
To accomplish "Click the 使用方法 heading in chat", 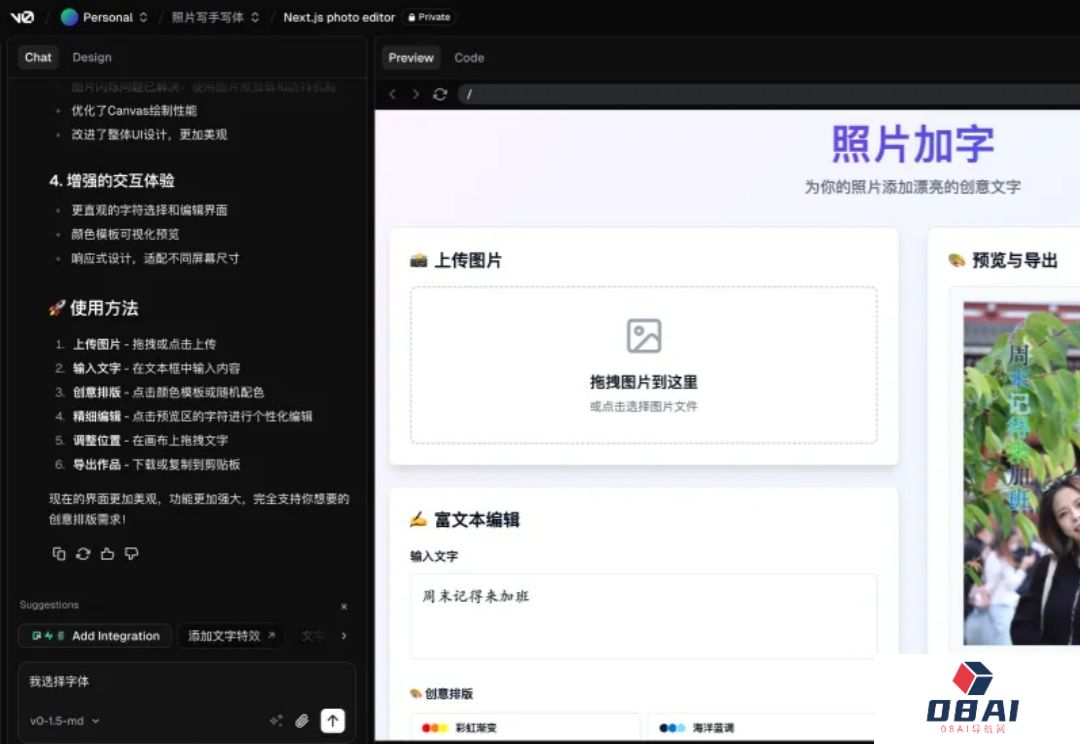I will 94,308.
